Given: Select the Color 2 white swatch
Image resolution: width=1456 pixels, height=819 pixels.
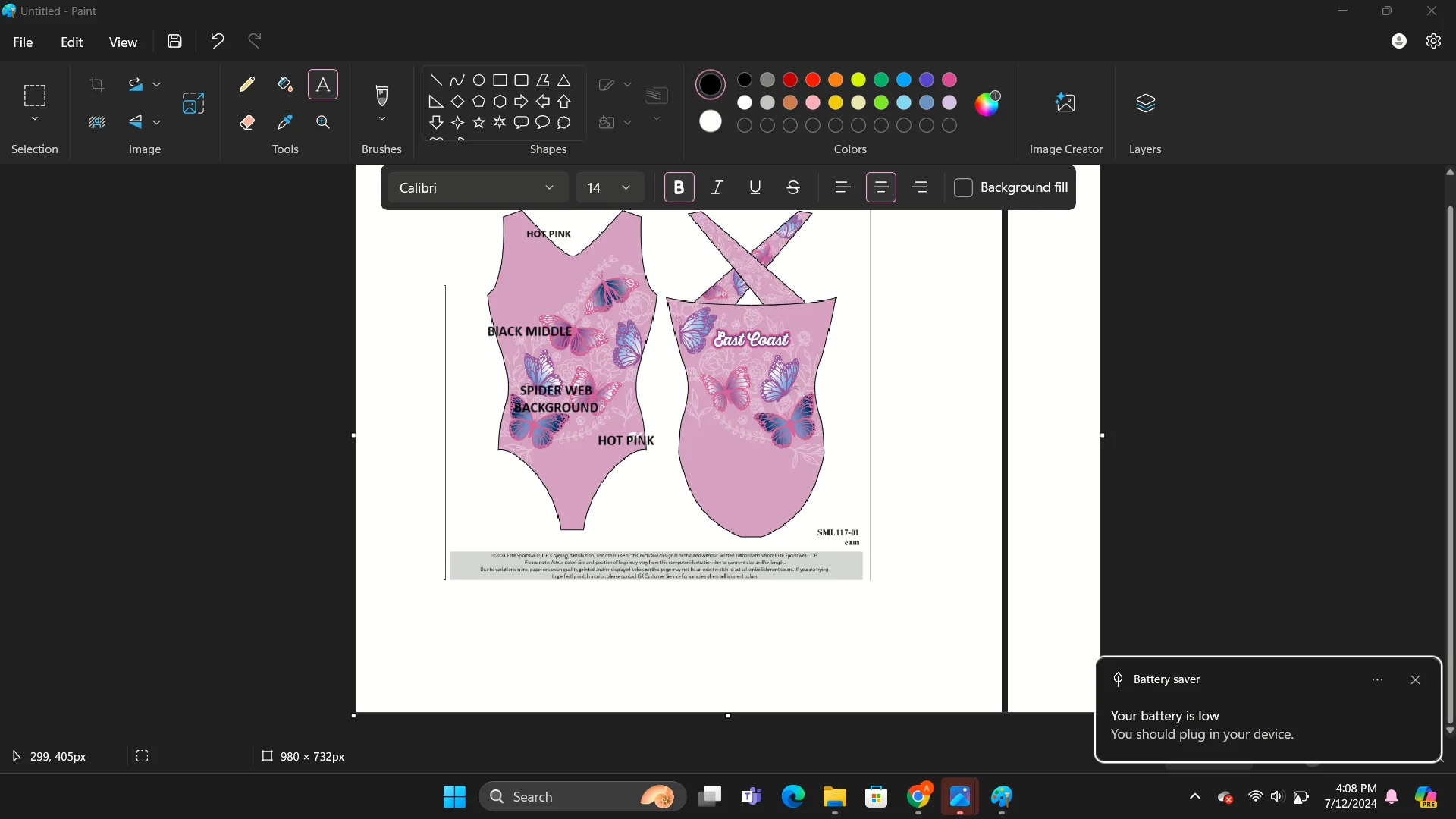Looking at the screenshot, I should coord(711,121).
